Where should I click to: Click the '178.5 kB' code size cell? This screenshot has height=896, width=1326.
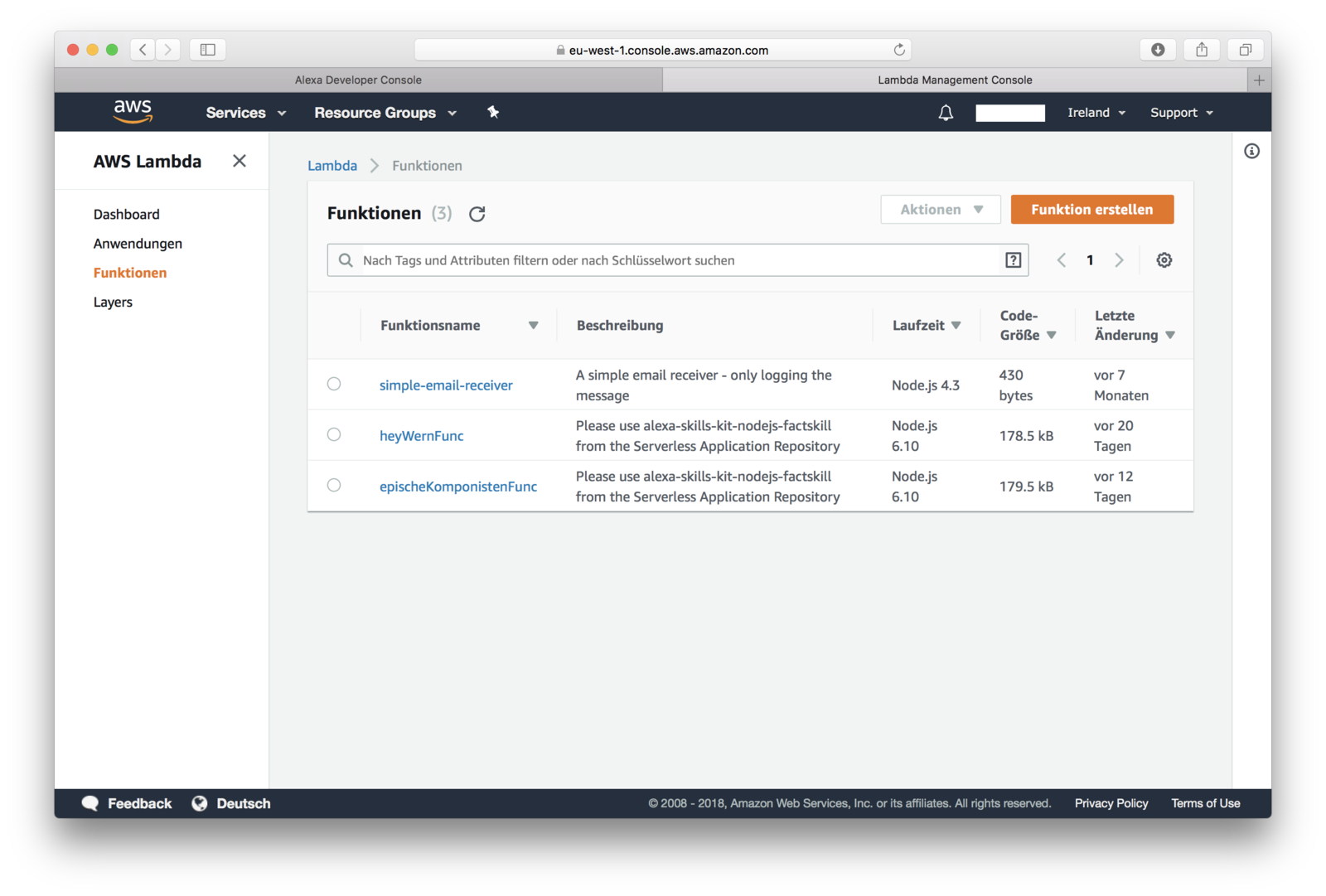(x=1026, y=436)
